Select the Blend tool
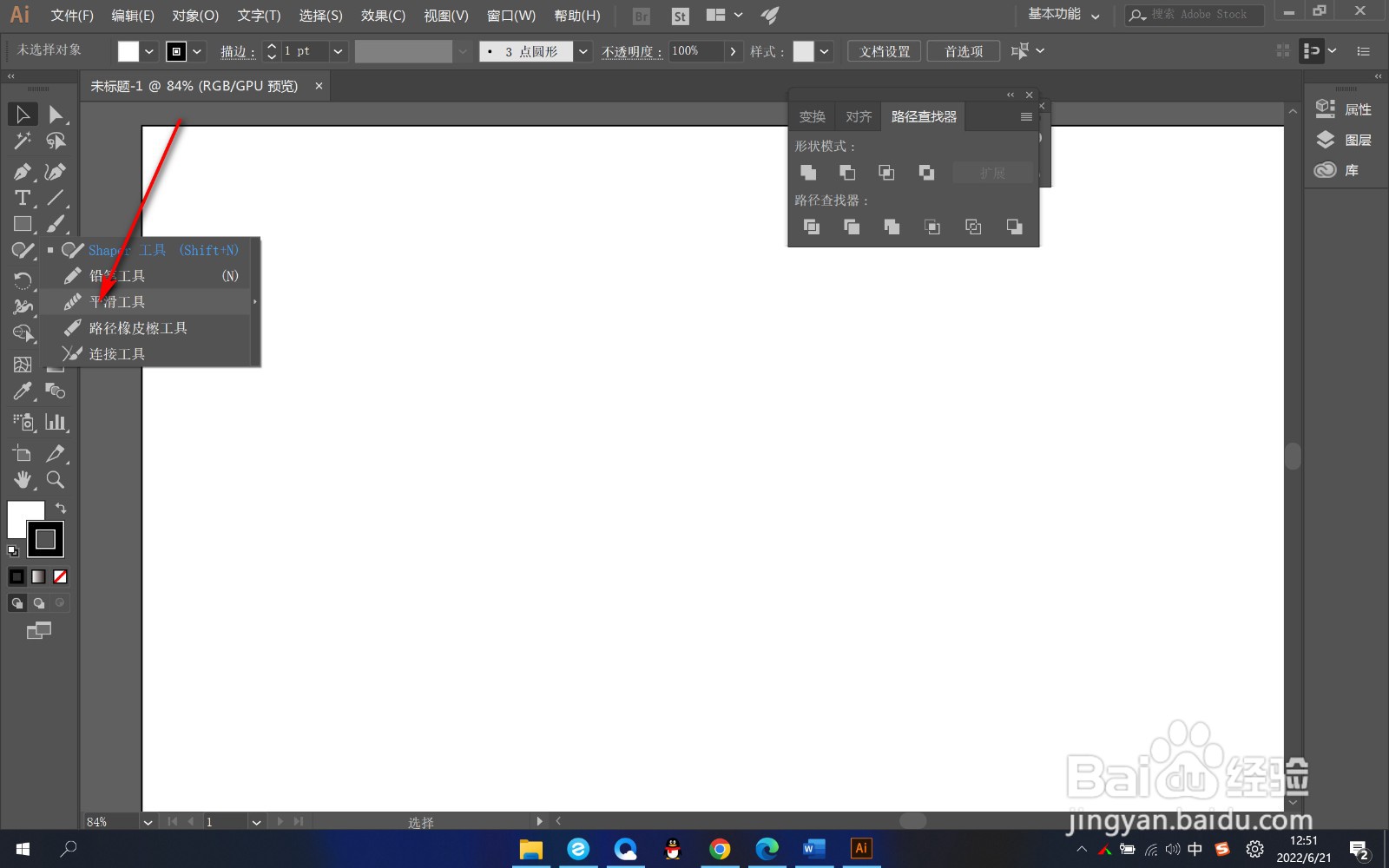 pos(56,391)
